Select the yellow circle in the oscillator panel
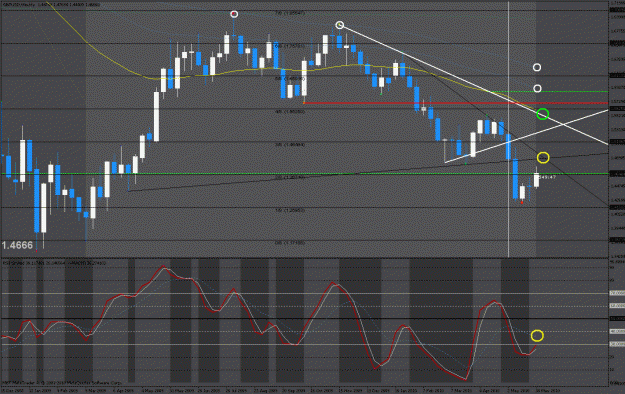This screenshot has width=625, height=394. 537,336
